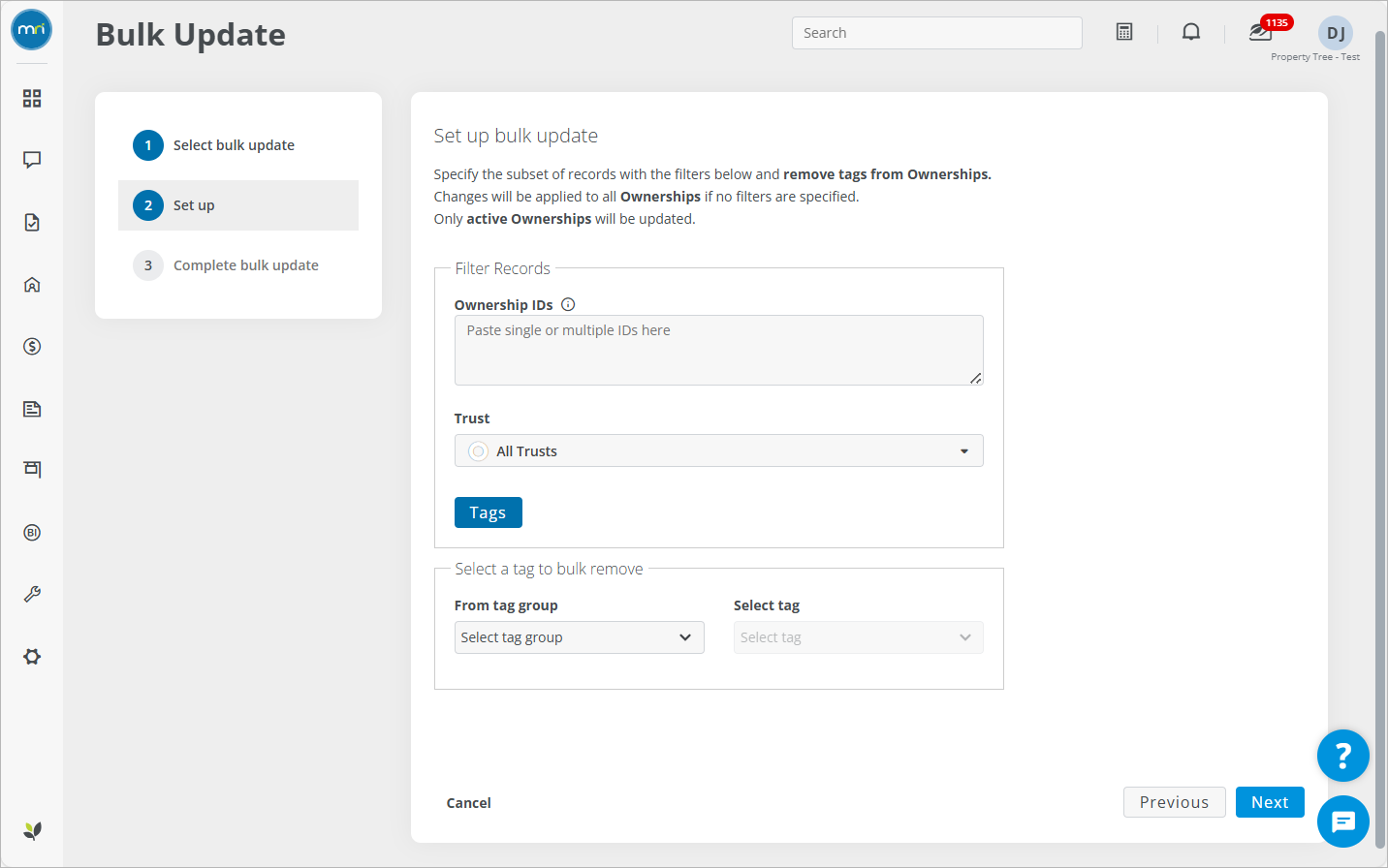Open the Select tag dropdown

pos(859,637)
